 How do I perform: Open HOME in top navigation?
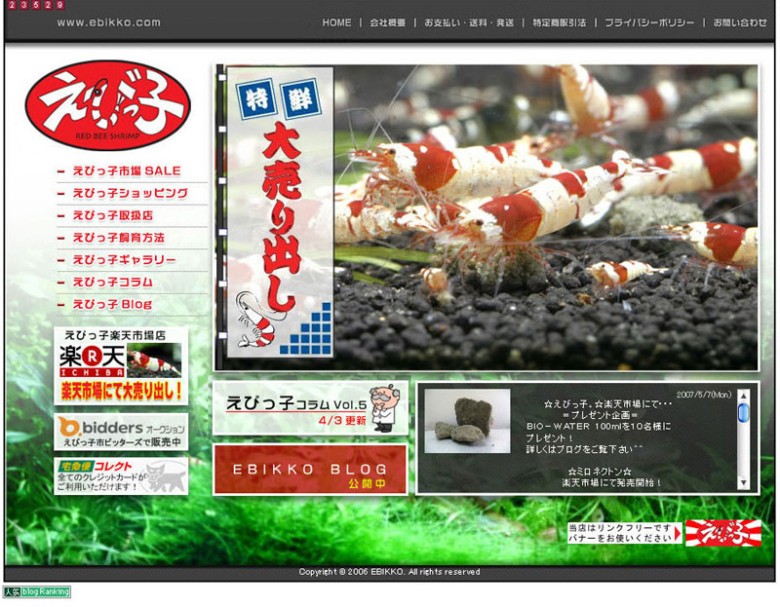336,22
